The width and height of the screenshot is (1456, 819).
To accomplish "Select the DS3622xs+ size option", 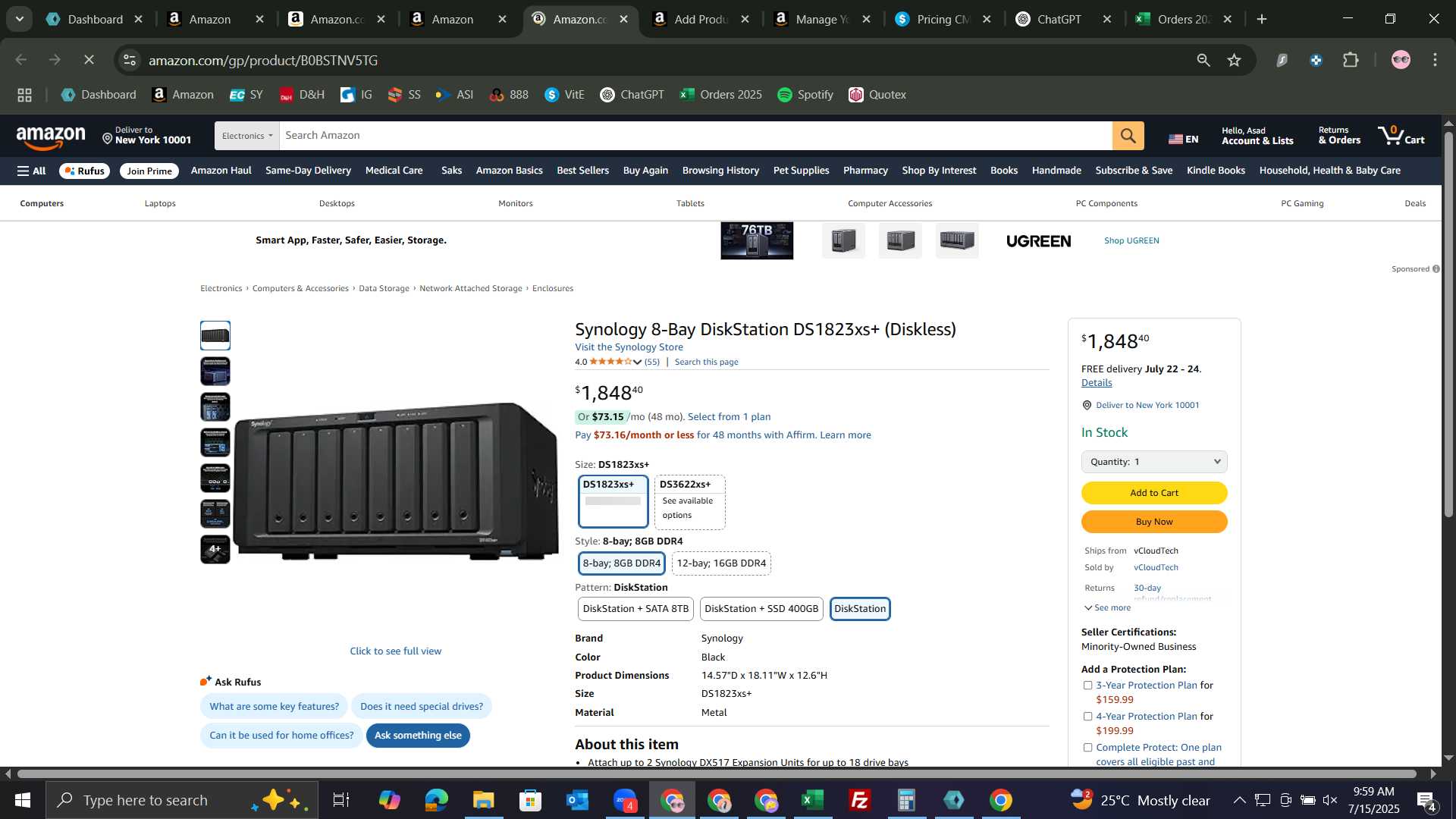I will (x=689, y=501).
